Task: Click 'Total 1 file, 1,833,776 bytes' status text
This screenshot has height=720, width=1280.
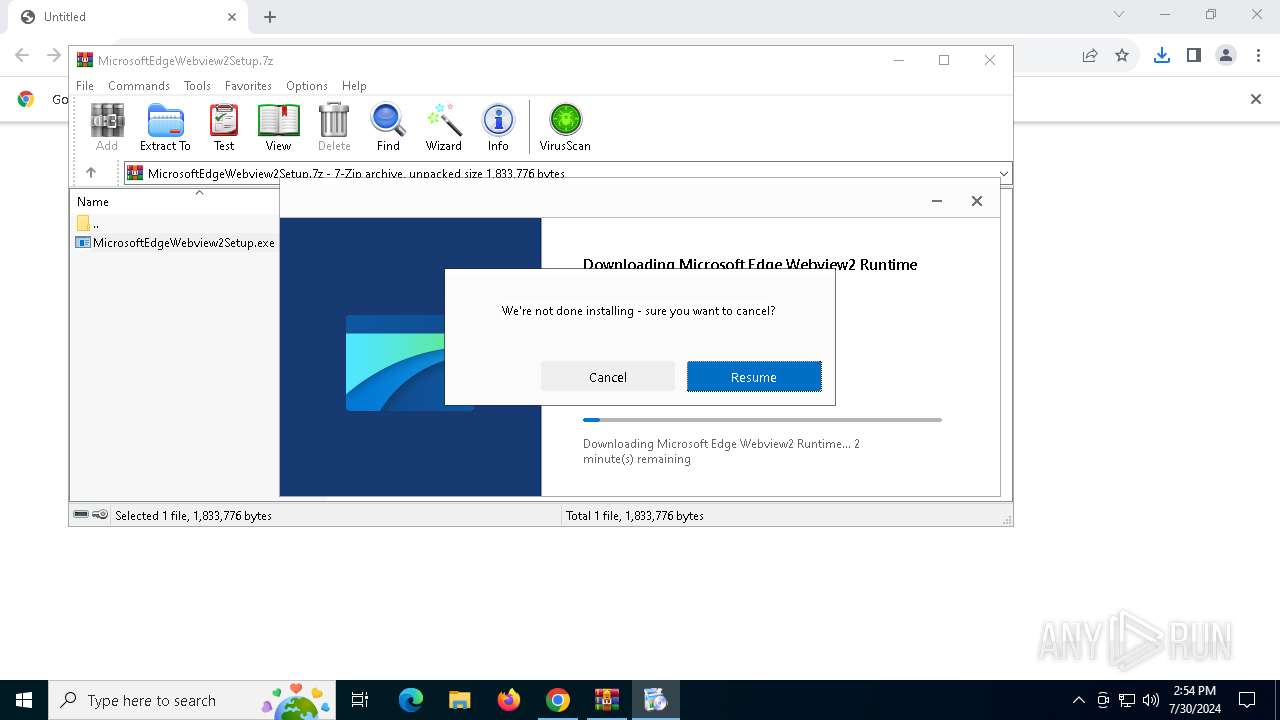Action: (635, 516)
